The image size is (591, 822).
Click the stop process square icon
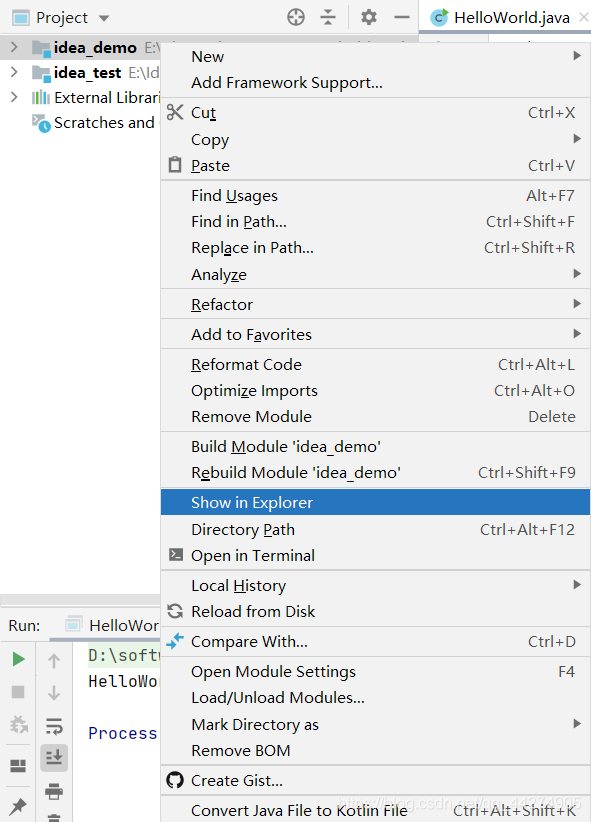[18, 692]
